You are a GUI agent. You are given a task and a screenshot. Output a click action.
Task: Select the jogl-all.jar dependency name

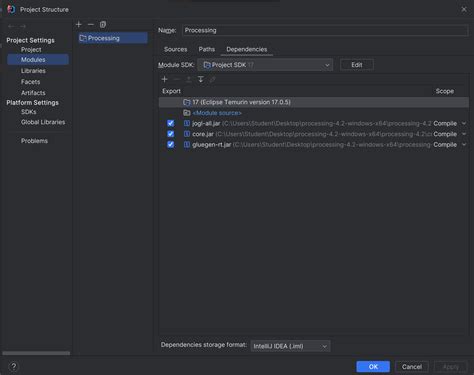click(206, 123)
